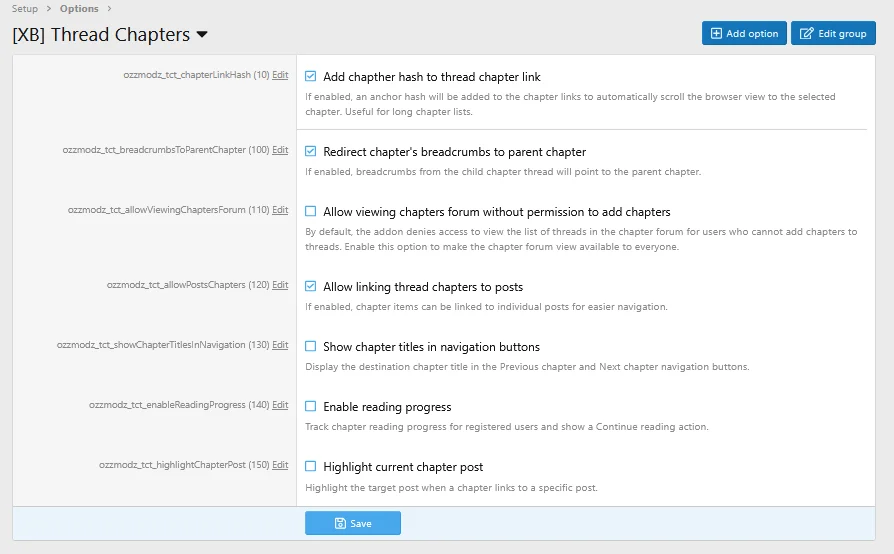Click the [XB] Thread Chapters page title
This screenshot has height=554, width=894.
(x=101, y=35)
